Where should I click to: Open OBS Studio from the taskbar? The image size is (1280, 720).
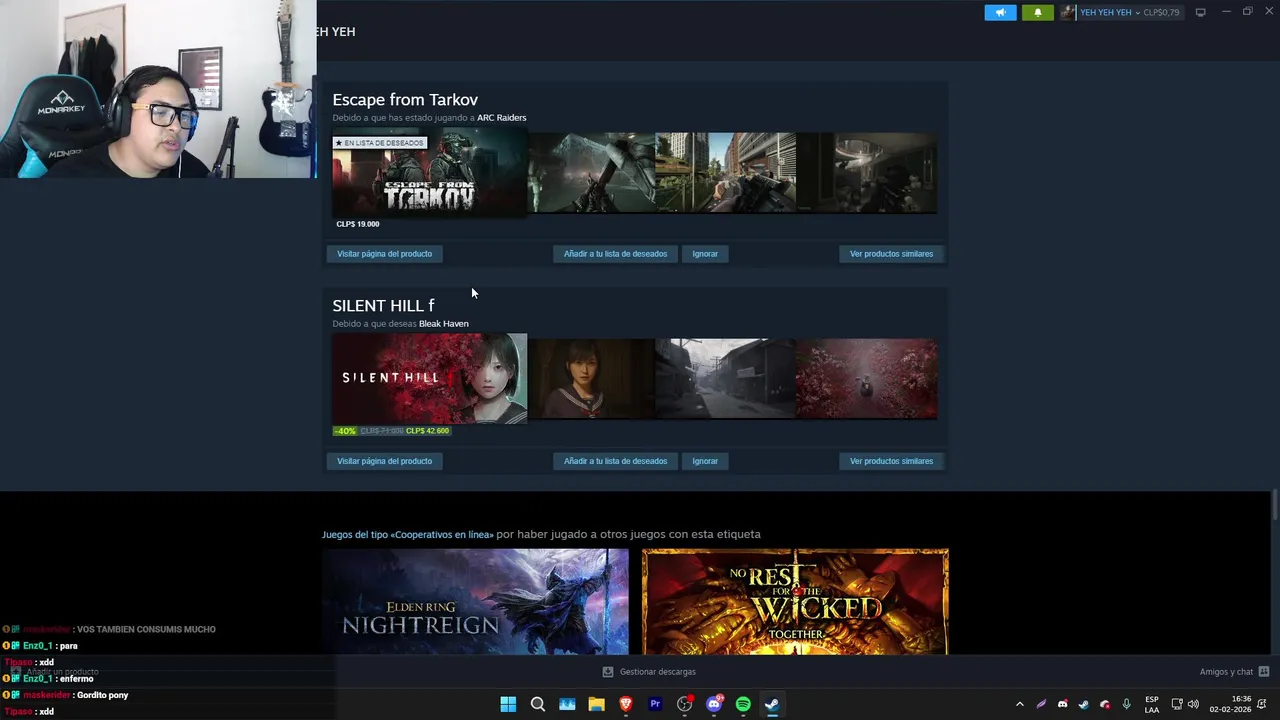[x=684, y=704]
